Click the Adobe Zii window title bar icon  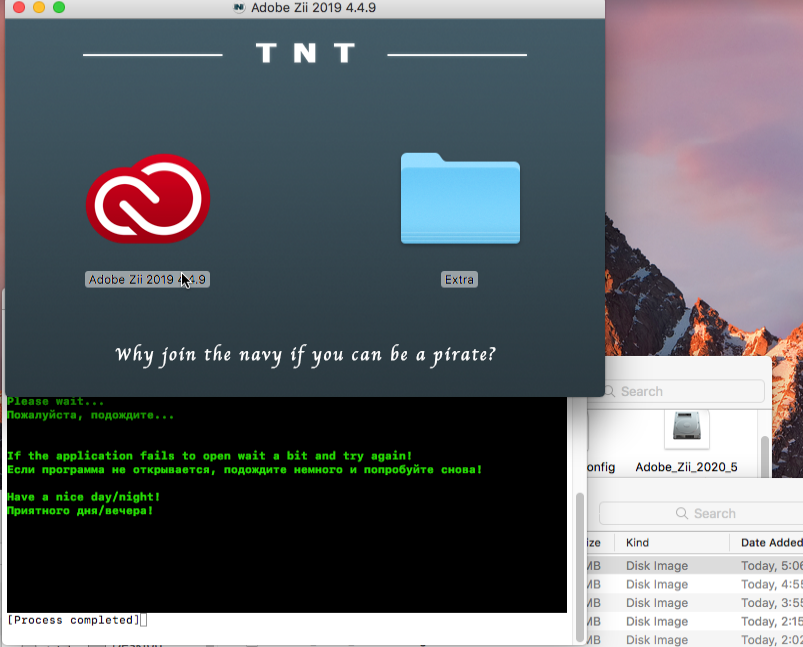point(239,8)
